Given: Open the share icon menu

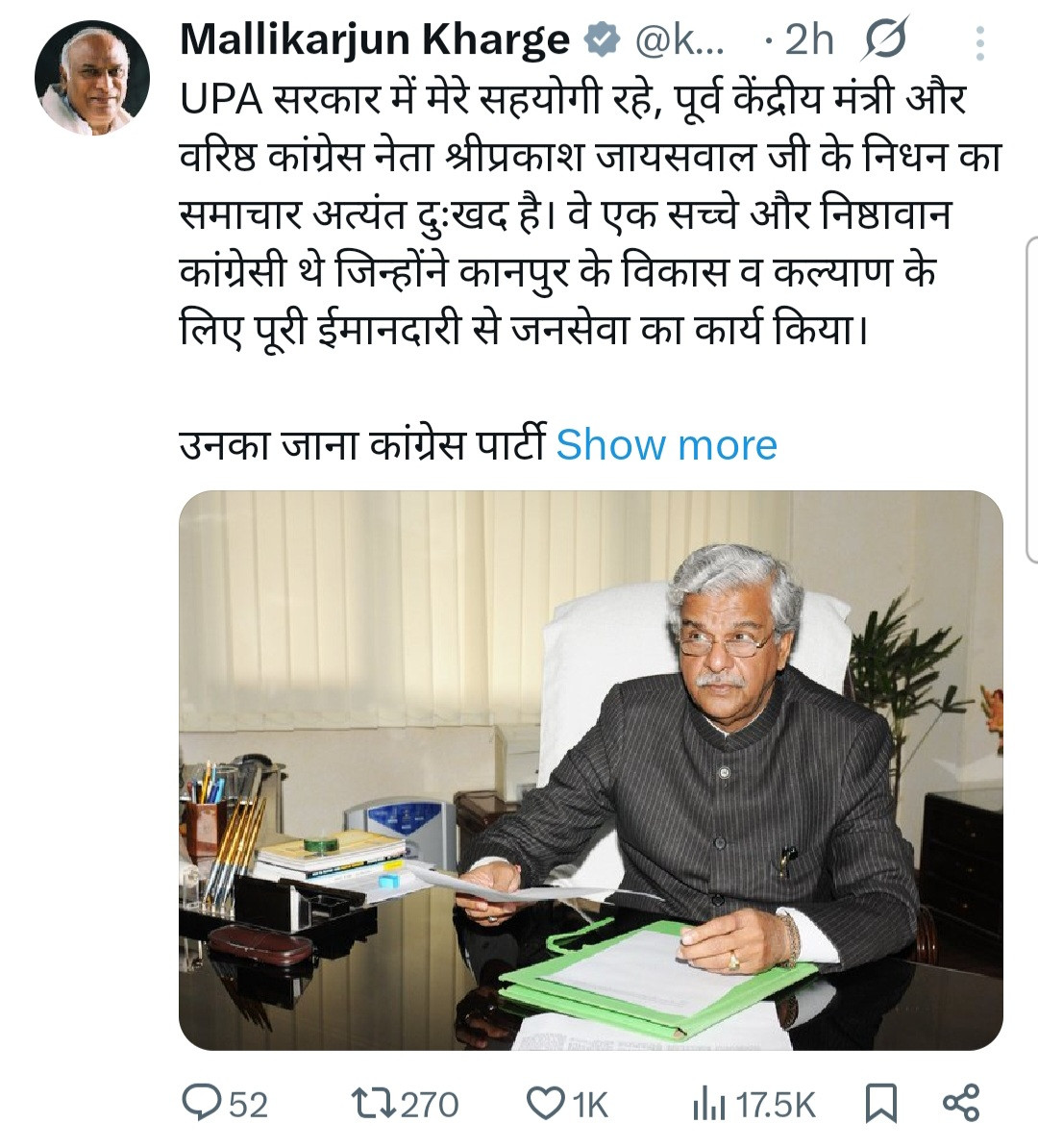Looking at the screenshot, I should coord(960,1104).
